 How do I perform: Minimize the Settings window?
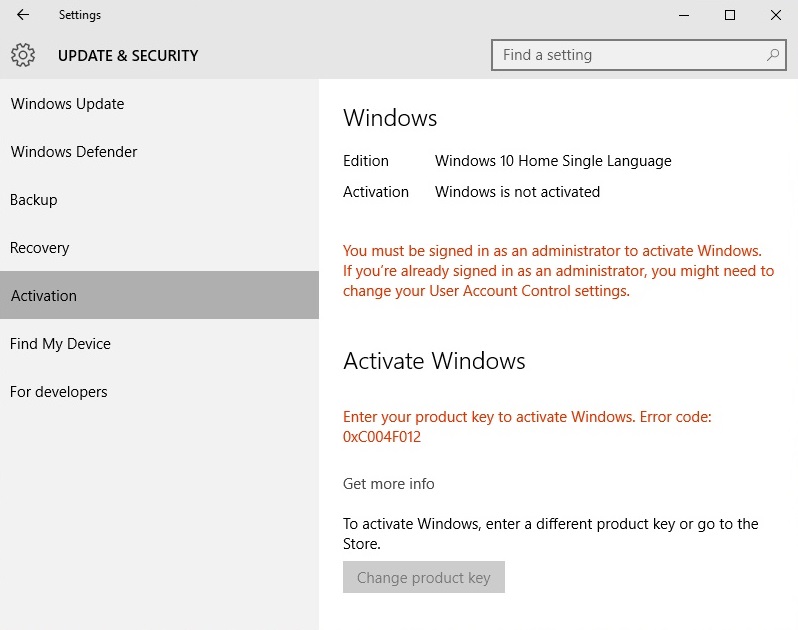pyautogui.click(x=684, y=15)
